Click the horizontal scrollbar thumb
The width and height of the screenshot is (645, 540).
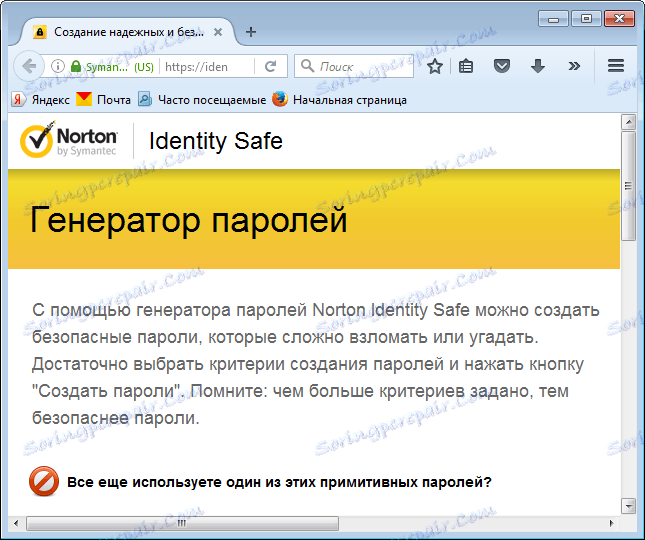pos(182,524)
